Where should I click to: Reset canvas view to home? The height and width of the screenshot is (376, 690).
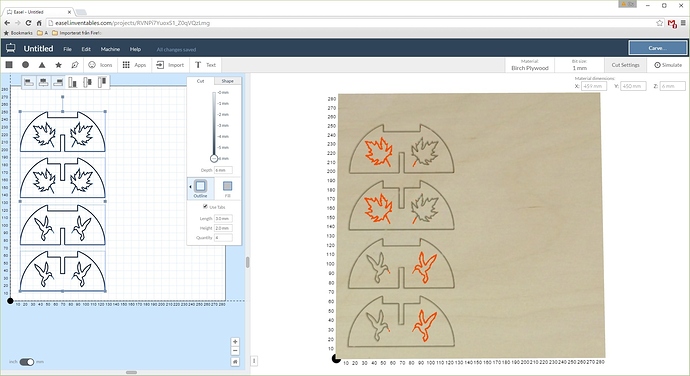[235, 361]
